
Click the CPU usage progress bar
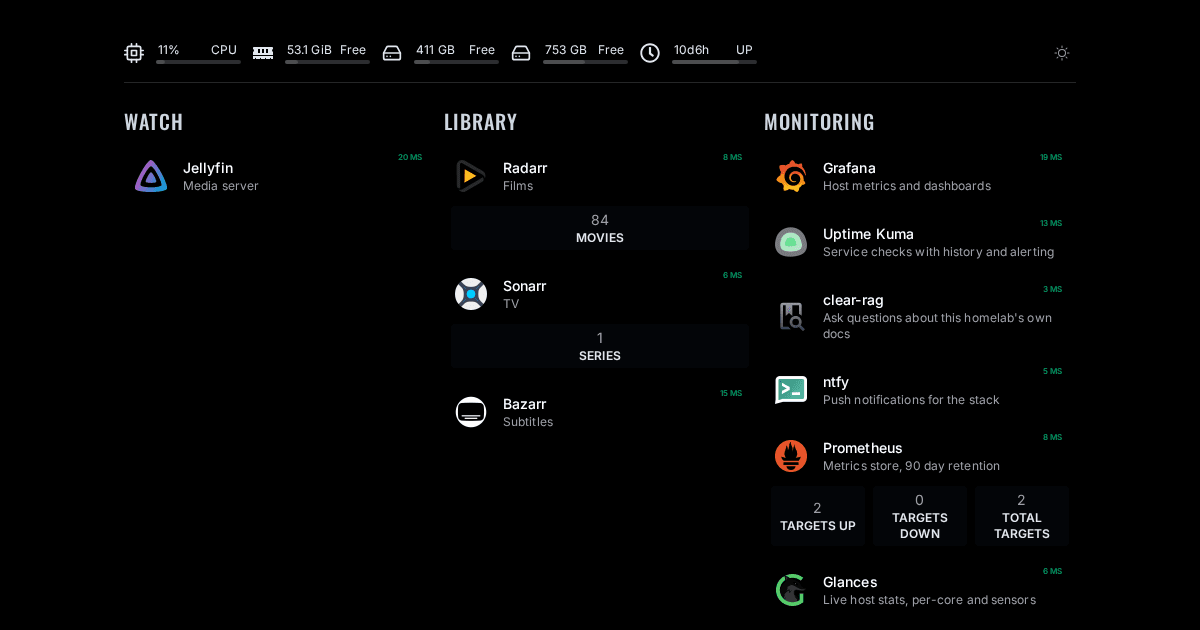[198, 62]
